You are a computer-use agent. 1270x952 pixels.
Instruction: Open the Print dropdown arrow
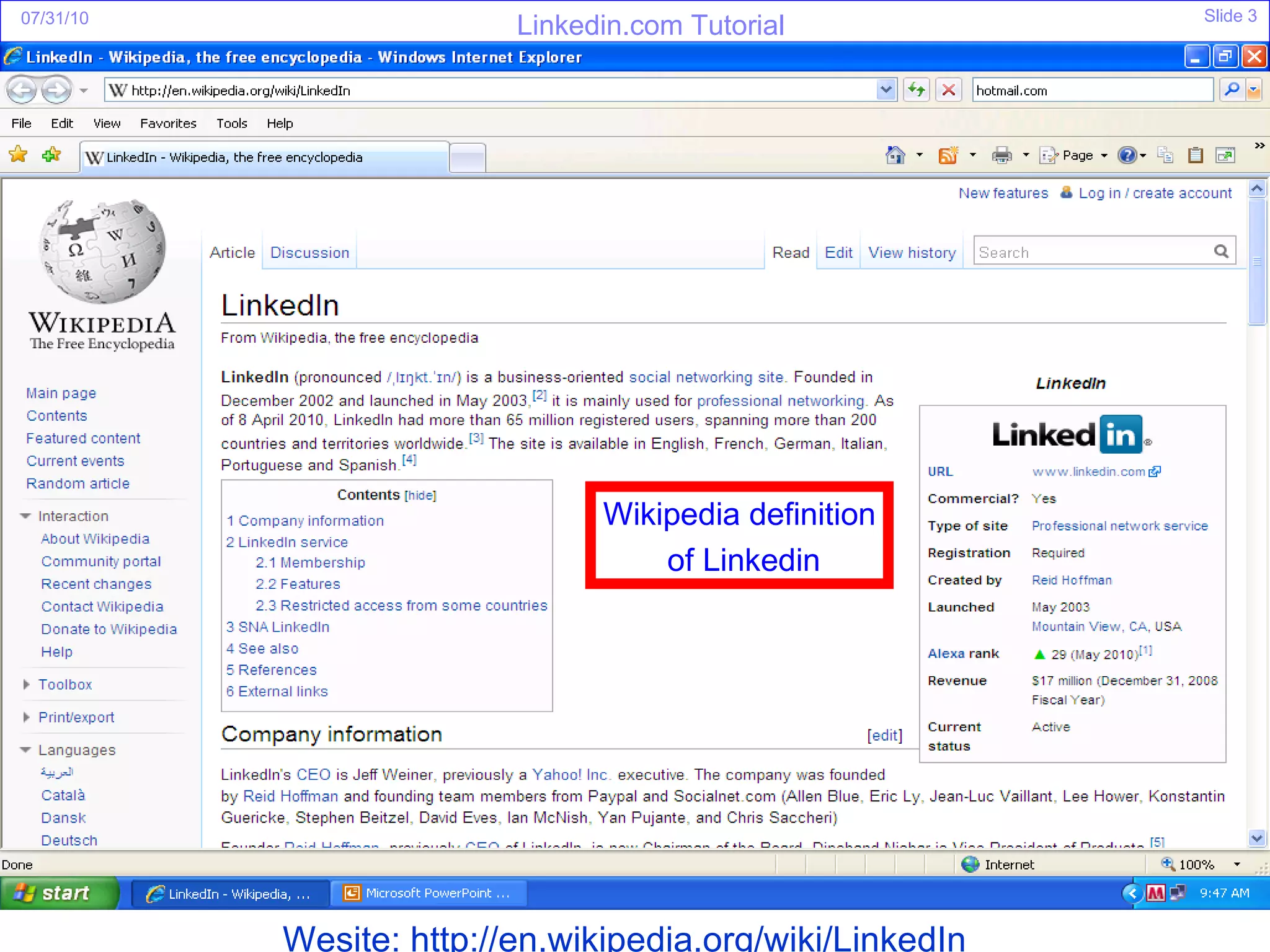tap(1026, 155)
